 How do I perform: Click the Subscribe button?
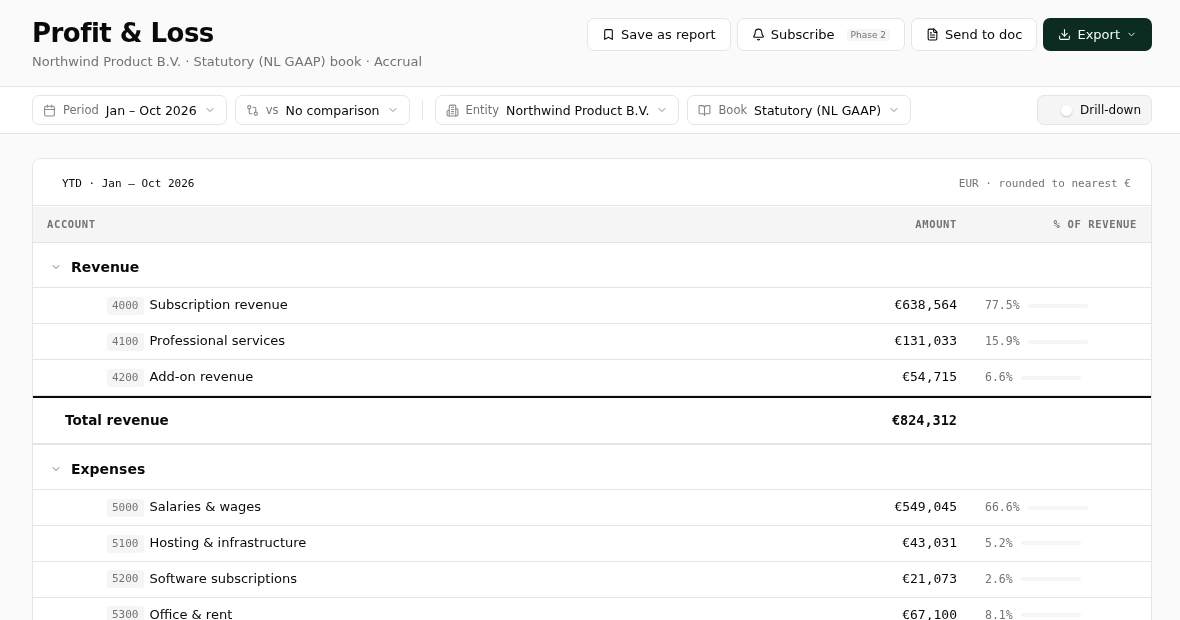coord(820,35)
